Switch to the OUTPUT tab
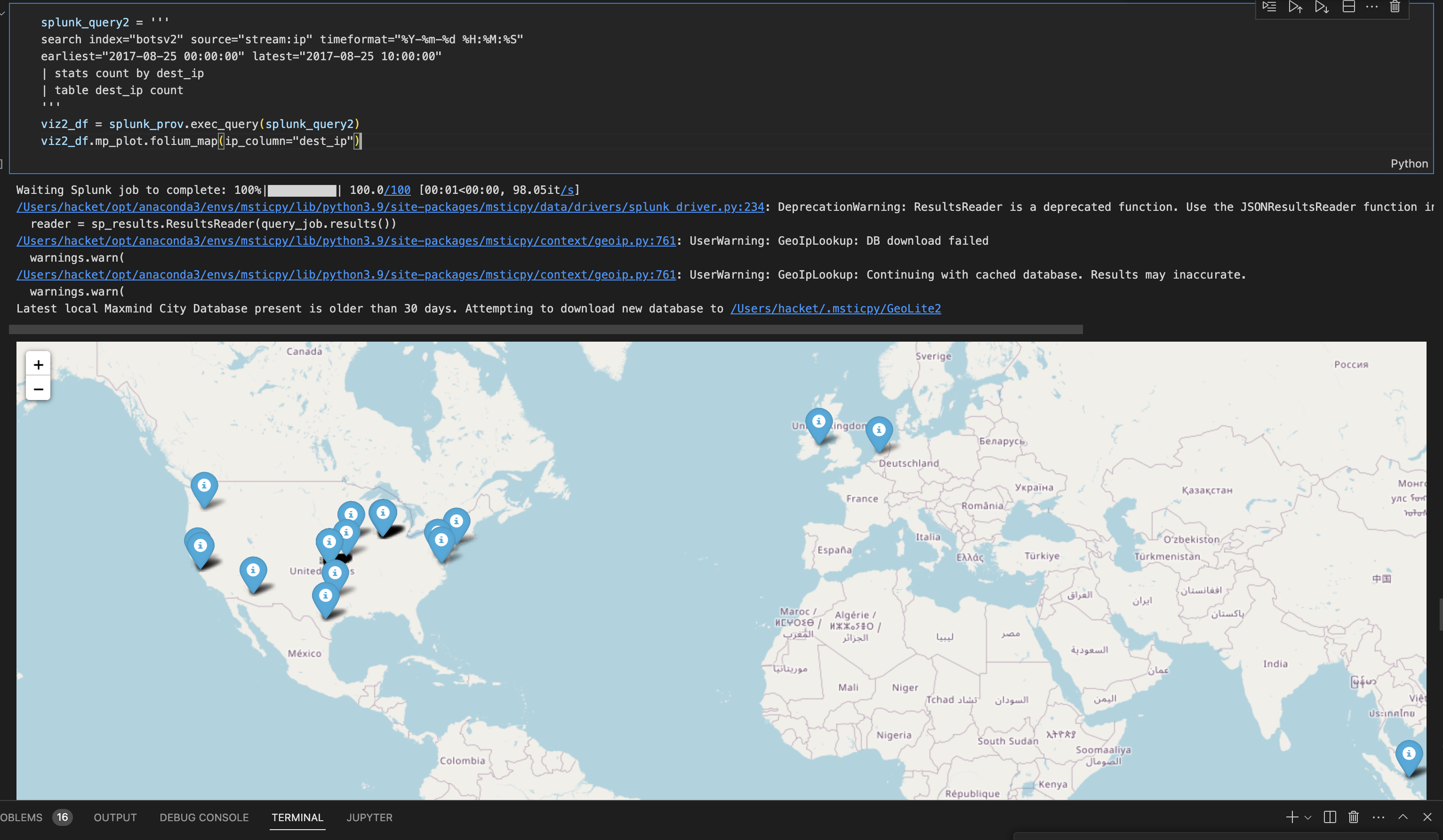This screenshot has width=1443, height=840. 115,817
